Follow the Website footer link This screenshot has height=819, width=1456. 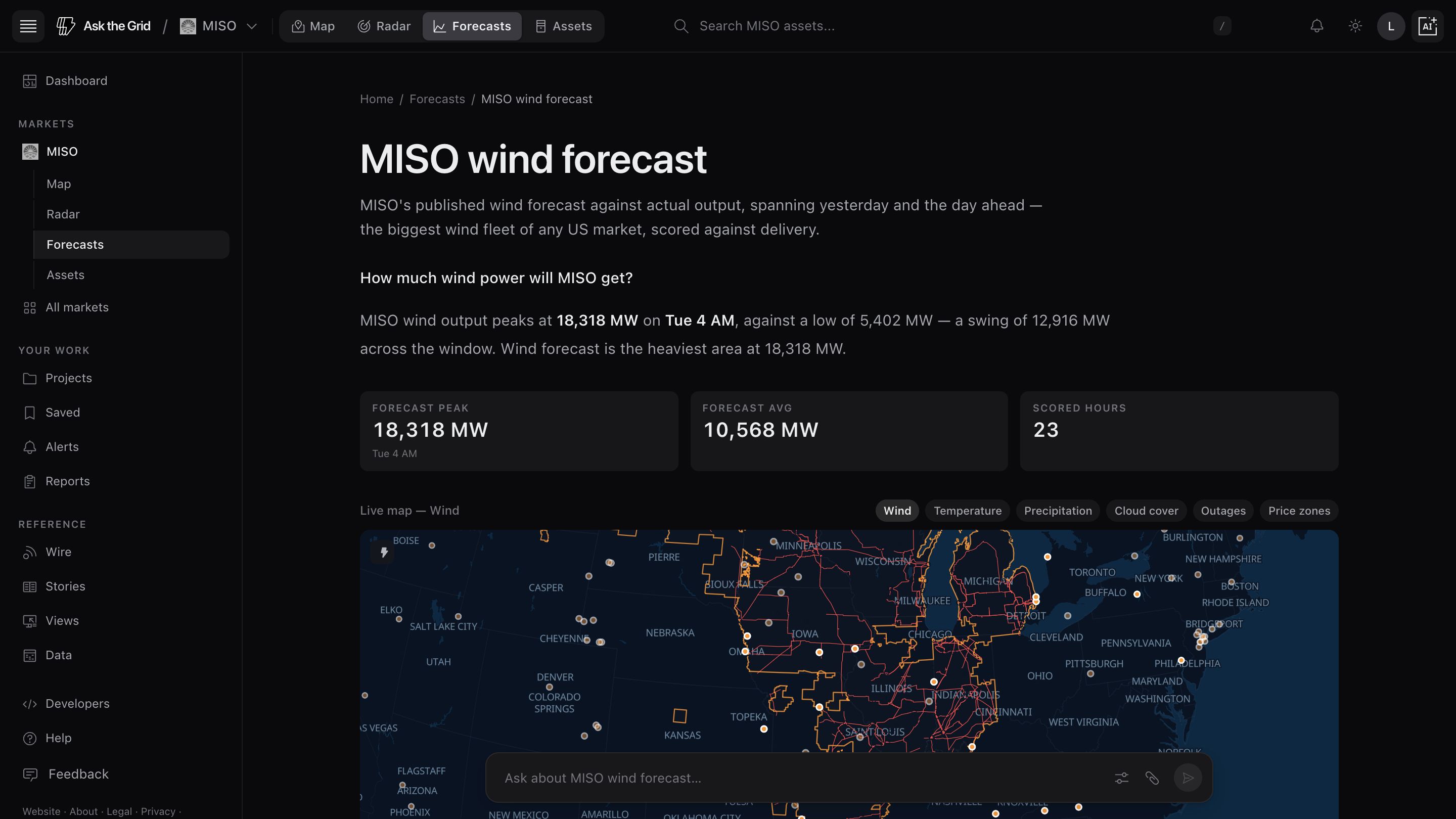(x=41, y=811)
